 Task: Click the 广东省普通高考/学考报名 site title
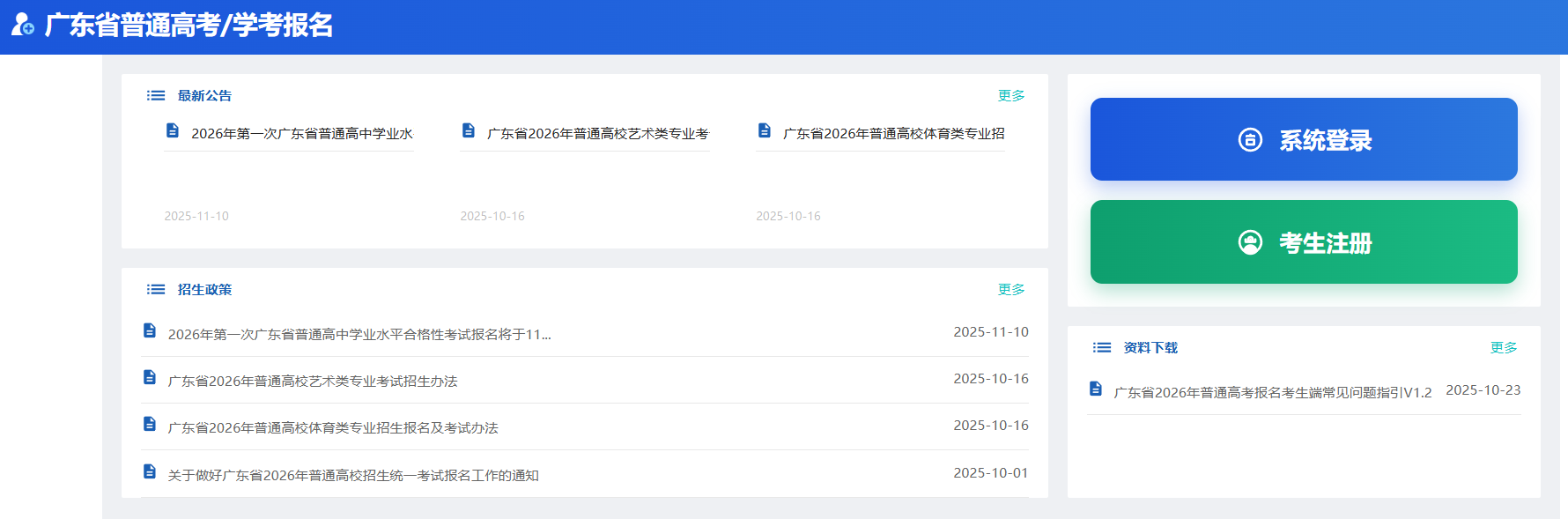click(x=189, y=25)
